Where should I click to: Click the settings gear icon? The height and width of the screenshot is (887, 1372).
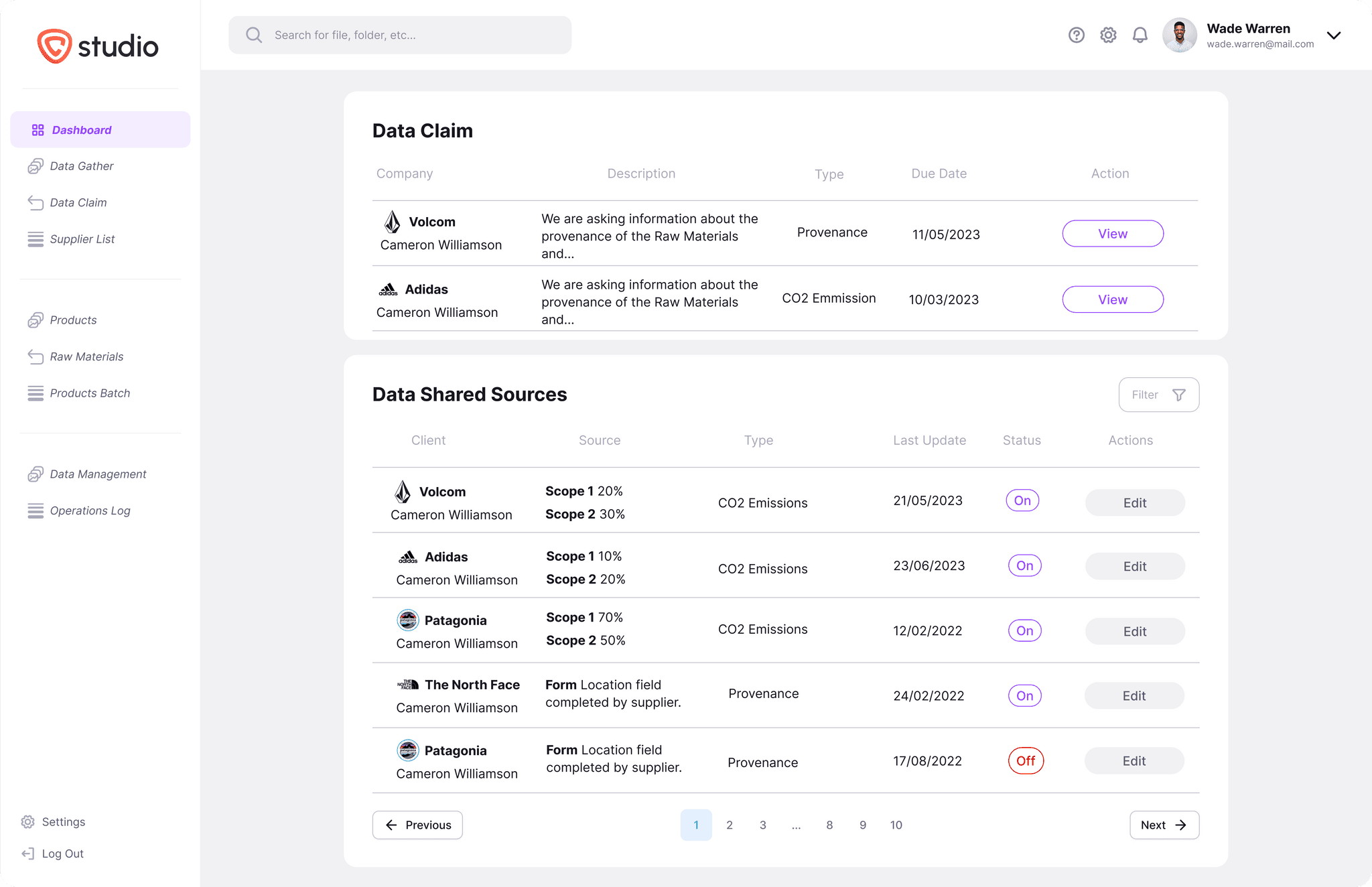[1108, 35]
